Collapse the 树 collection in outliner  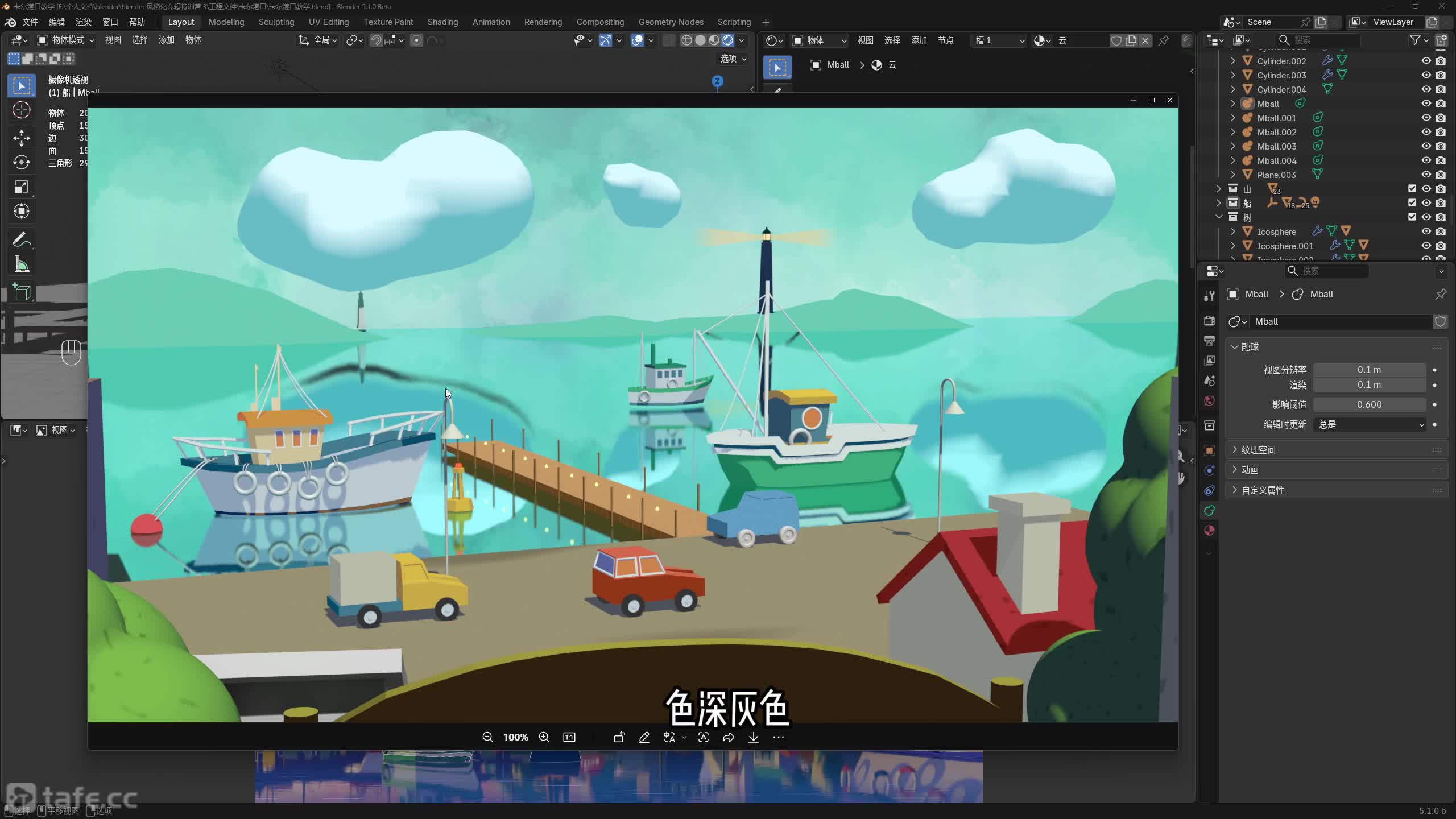pyautogui.click(x=1219, y=217)
